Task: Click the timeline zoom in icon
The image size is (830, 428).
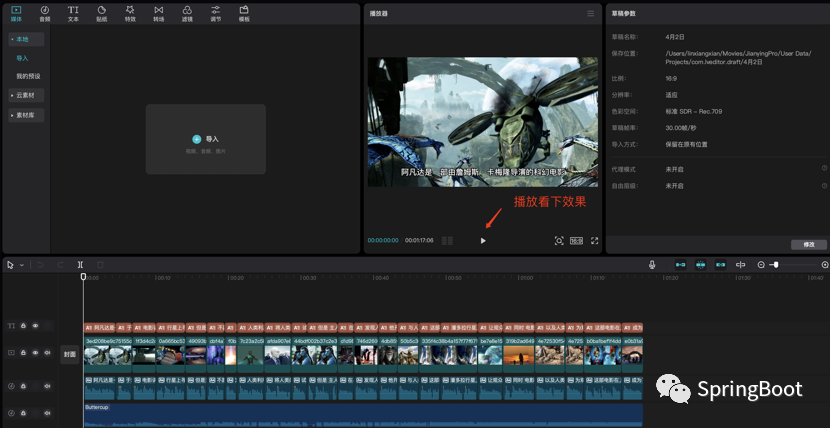Action: [825, 265]
